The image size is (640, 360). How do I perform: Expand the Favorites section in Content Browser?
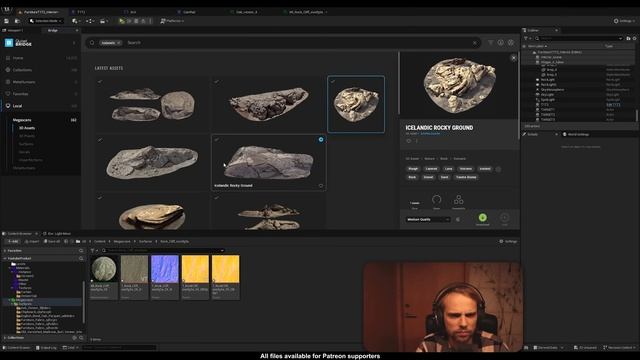coord(5,251)
